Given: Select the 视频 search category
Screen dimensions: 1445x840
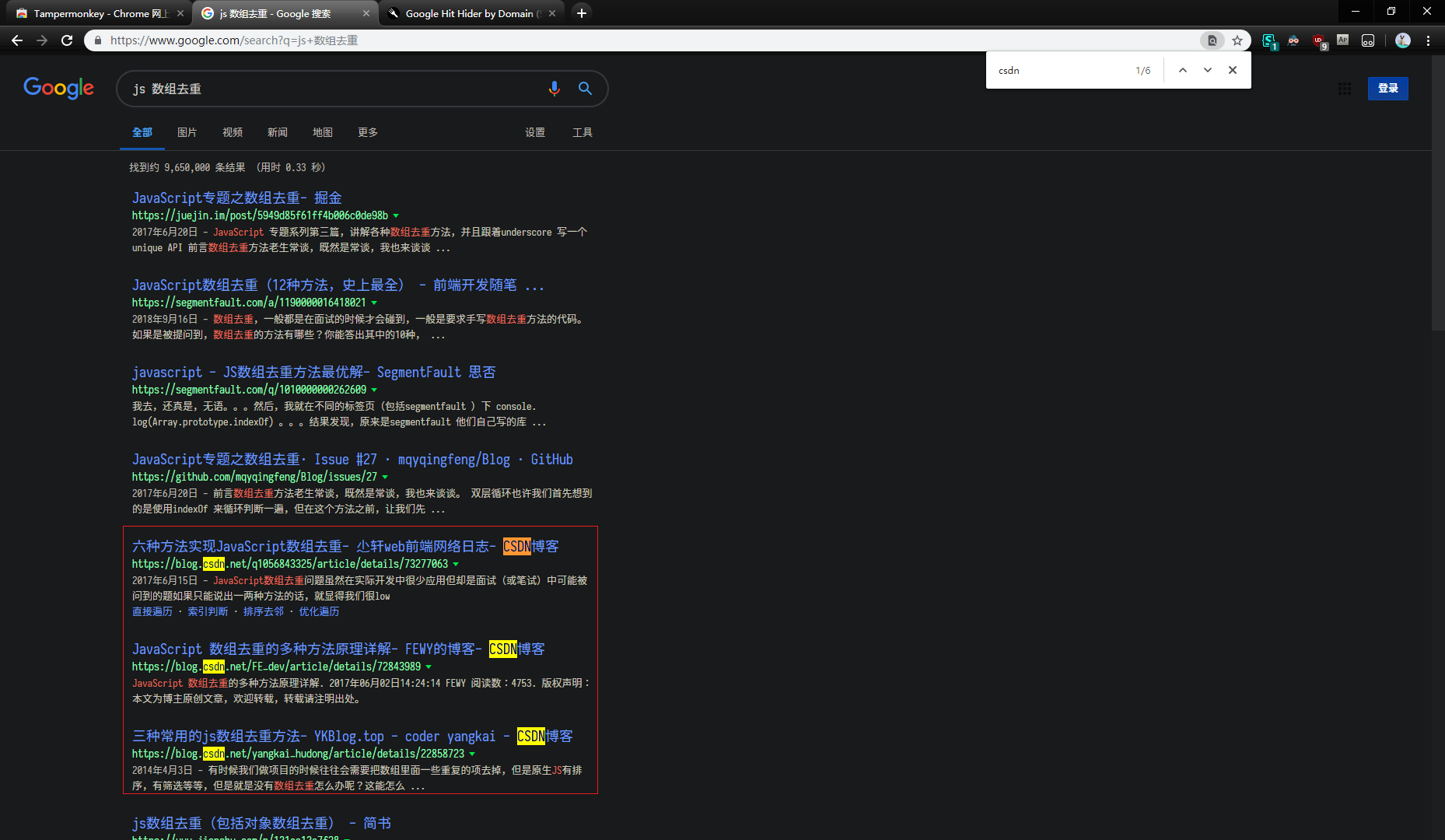Looking at the screenshot, I should click(x=232, y=132).
